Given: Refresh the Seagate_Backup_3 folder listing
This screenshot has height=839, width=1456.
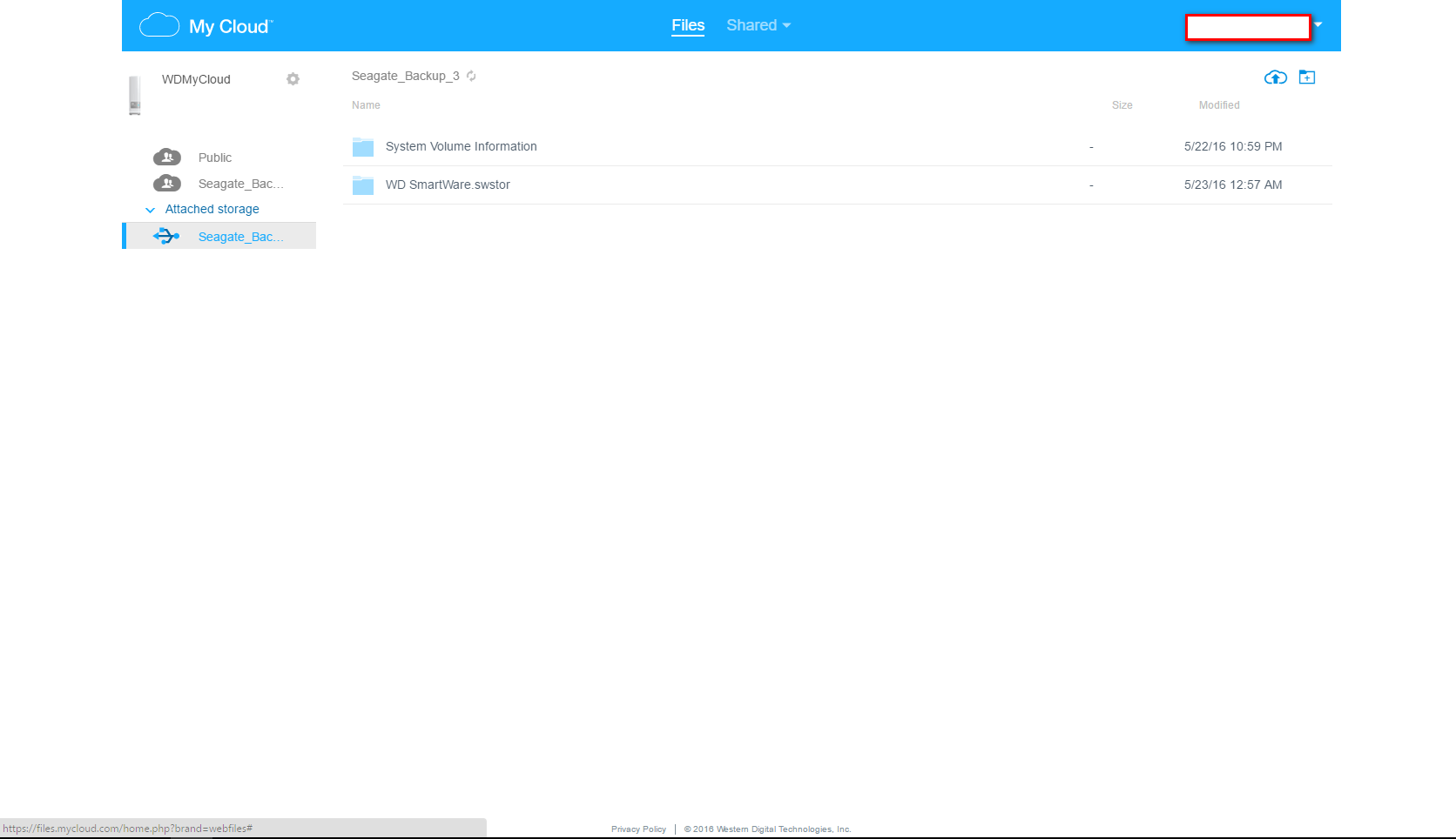Looking at the screenshot, I should 471,76.
